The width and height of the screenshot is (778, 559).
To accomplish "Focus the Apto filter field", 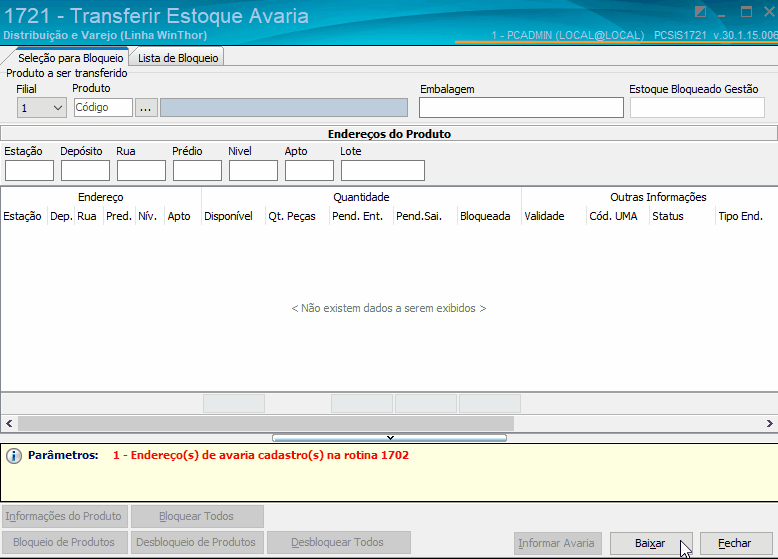I will coord(309,170).
